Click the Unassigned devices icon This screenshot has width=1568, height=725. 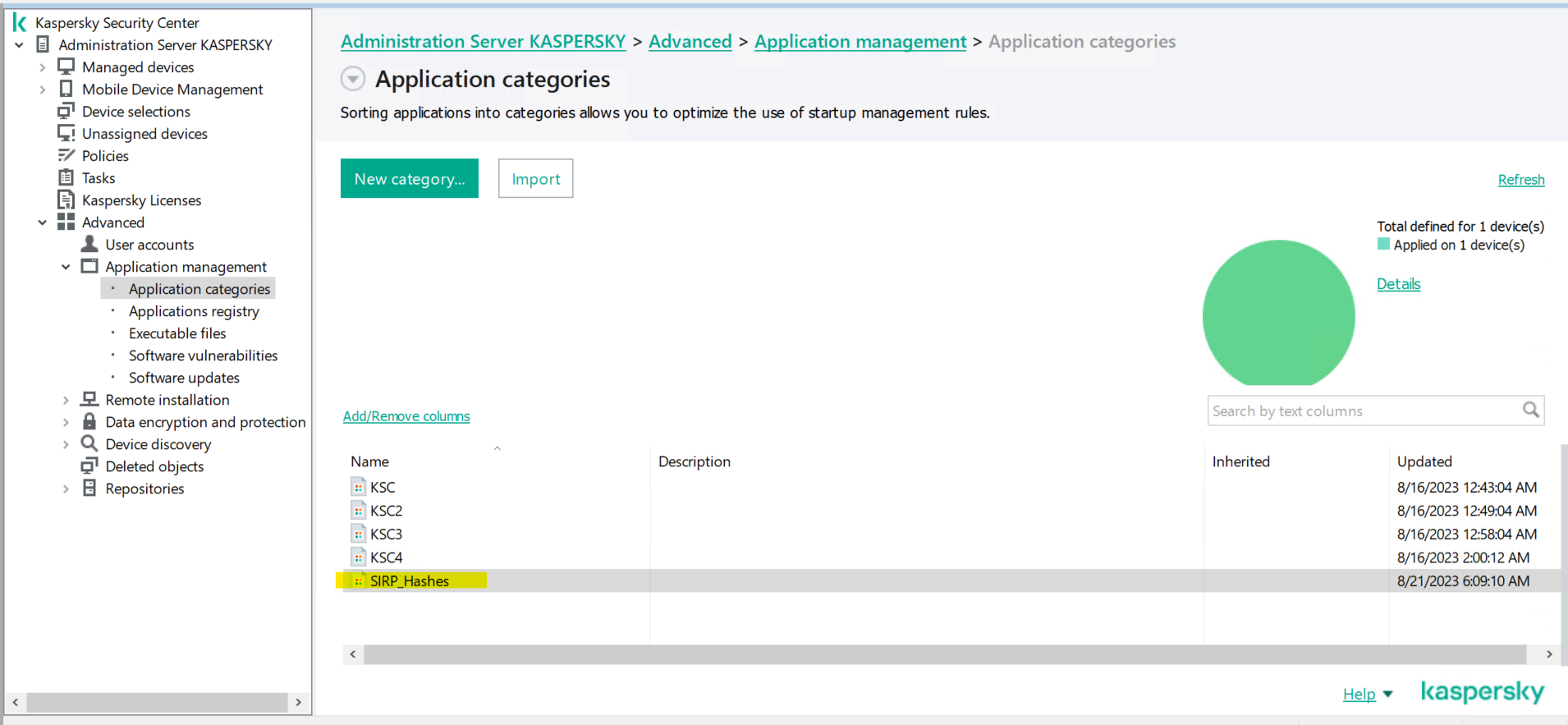point(66,133)
